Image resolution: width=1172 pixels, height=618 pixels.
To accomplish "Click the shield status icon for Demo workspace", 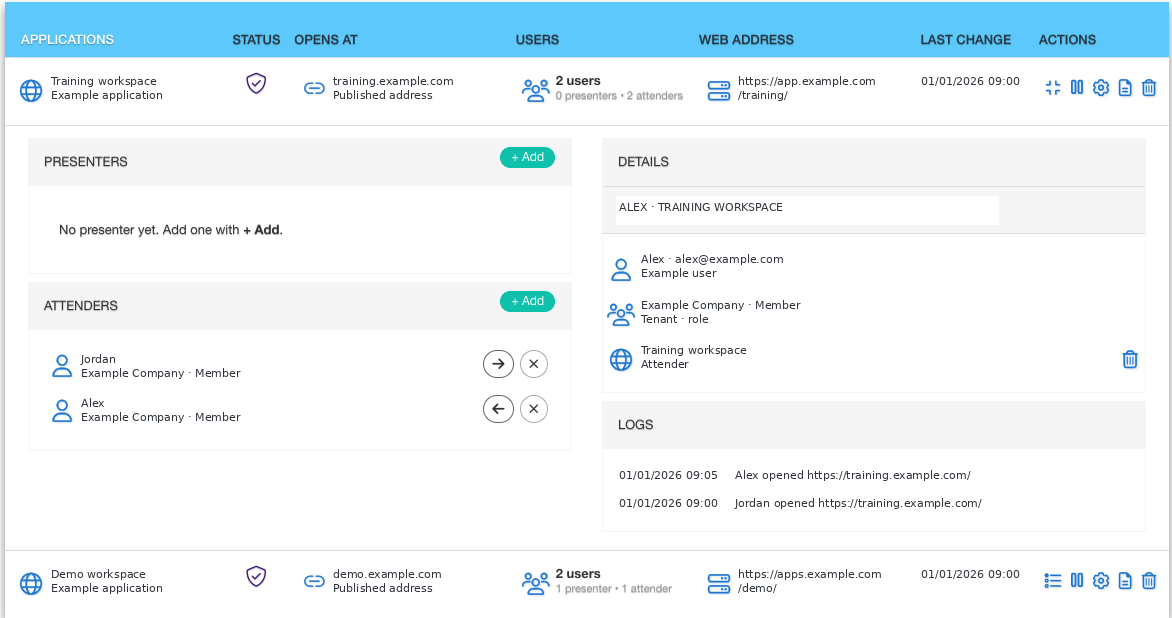I will pos(256,576).
